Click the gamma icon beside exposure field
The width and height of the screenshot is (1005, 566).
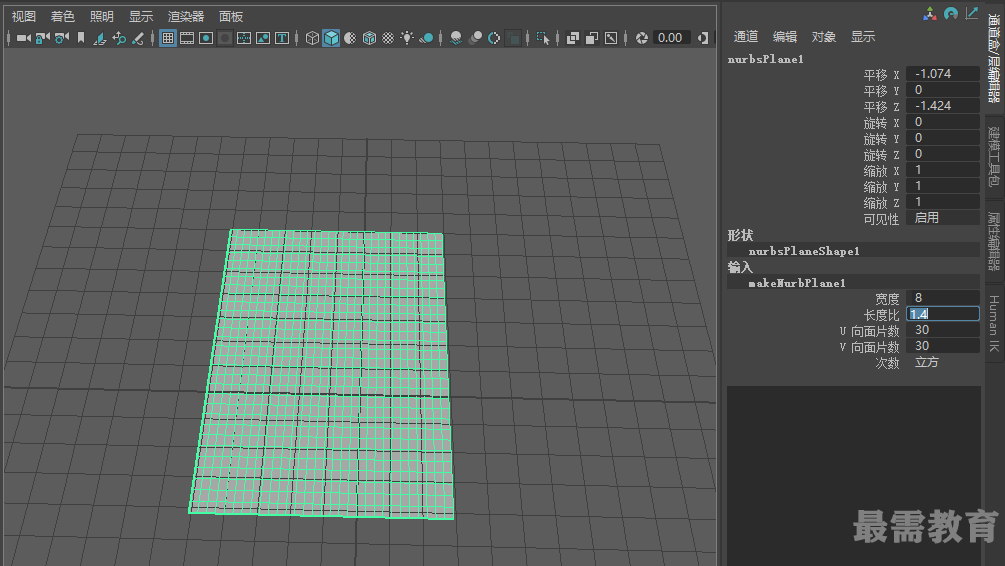704,38
